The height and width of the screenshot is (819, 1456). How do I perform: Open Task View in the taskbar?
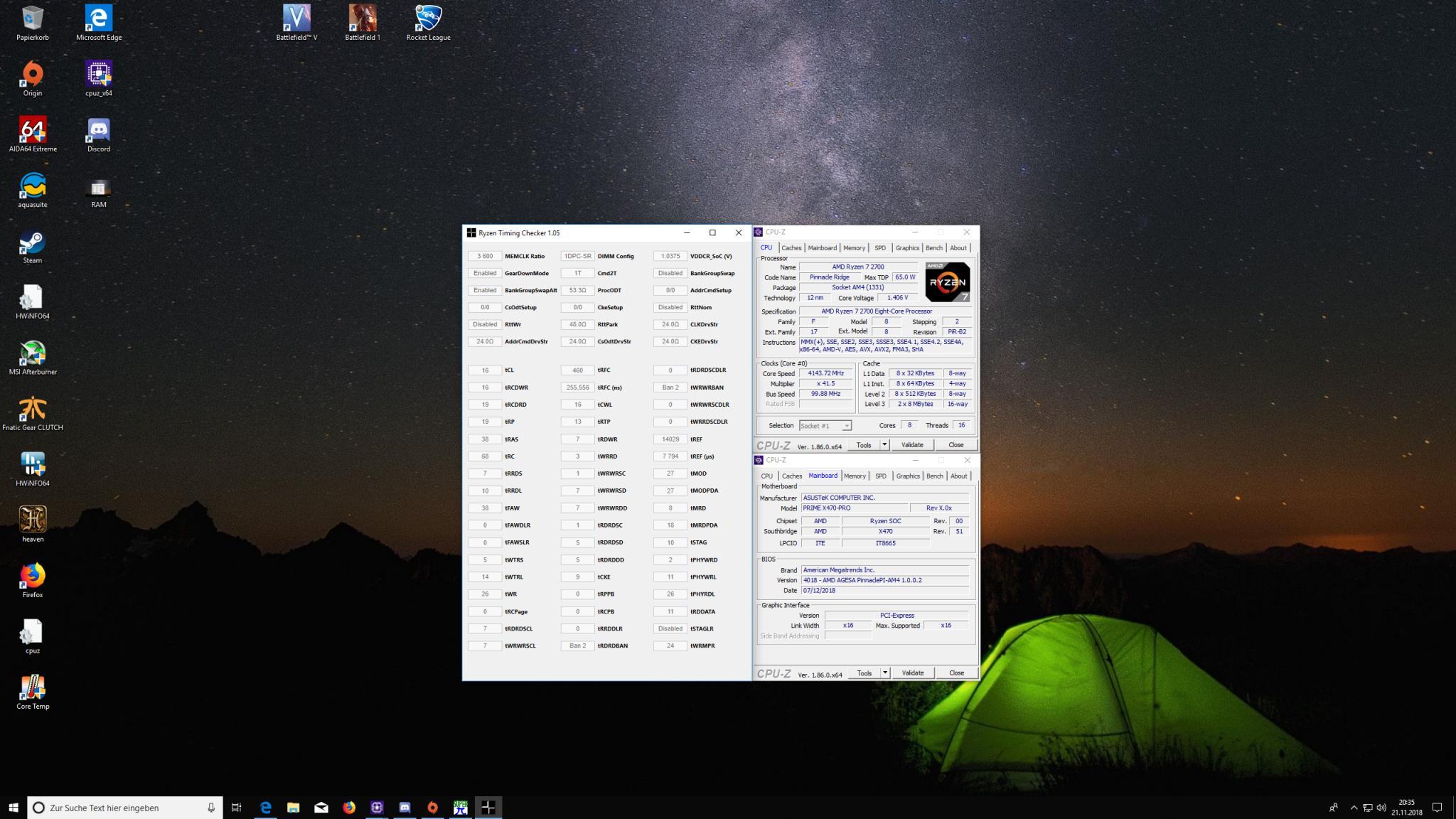click(237, 807)
